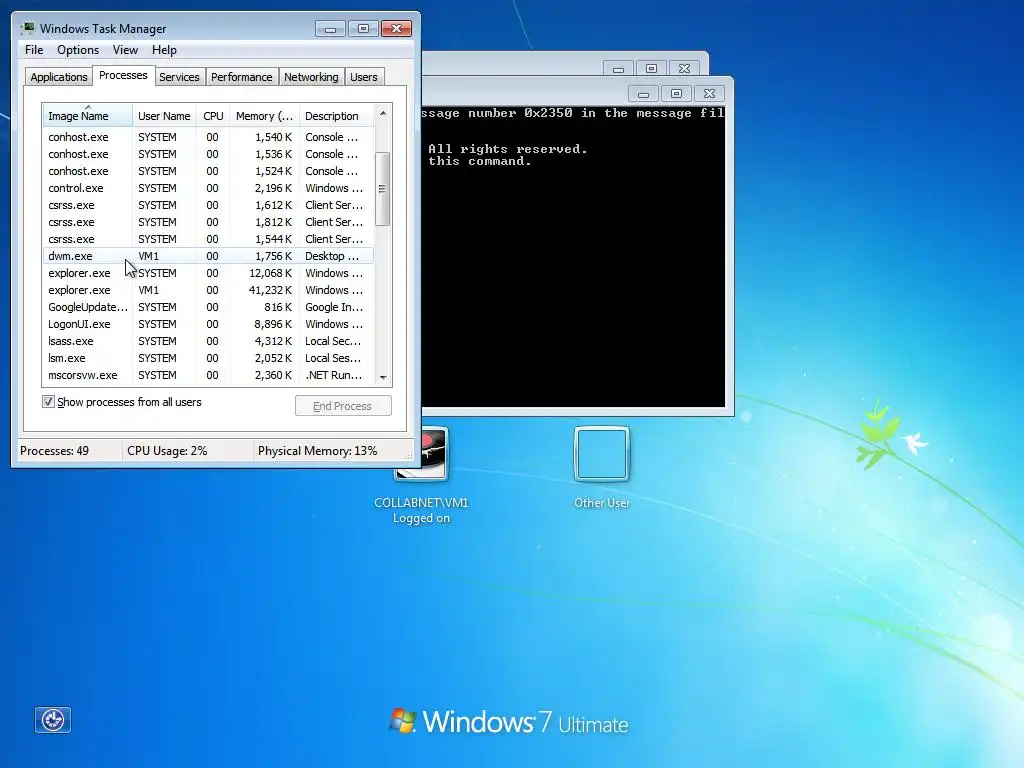Select csrss.exe row using 1,544 K
Image resolution: width=1024 pixels, height=768 pixels.
[x=208, y=239]
